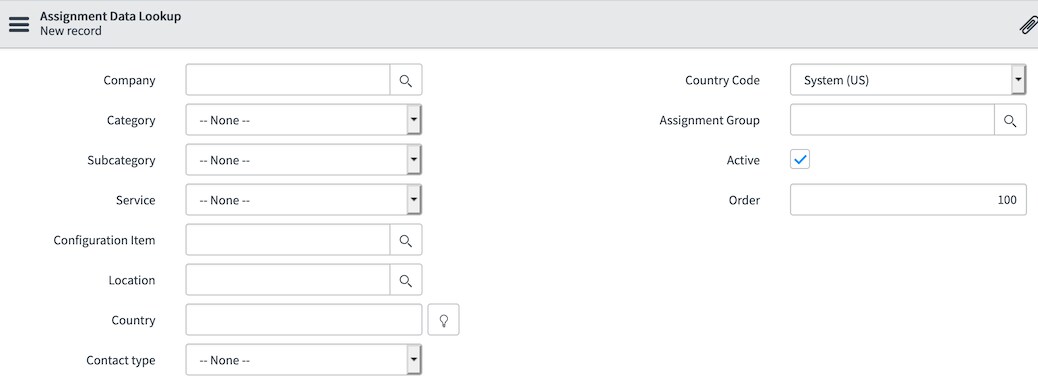Open Company lookup magnifier
1038x384 pixels.
(406, 80)
